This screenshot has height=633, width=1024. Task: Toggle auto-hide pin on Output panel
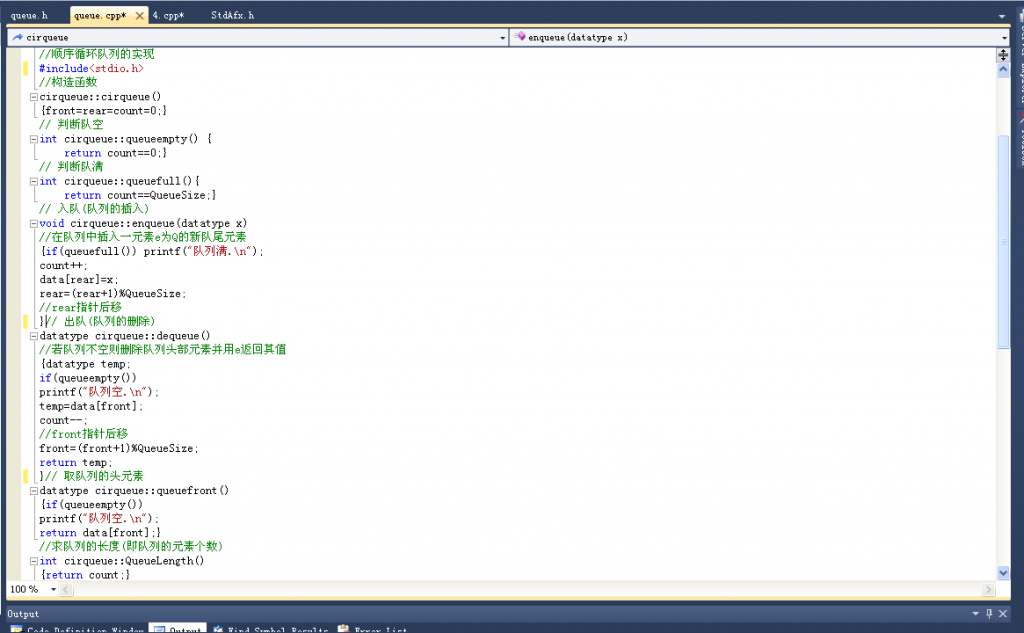point(989,613)
